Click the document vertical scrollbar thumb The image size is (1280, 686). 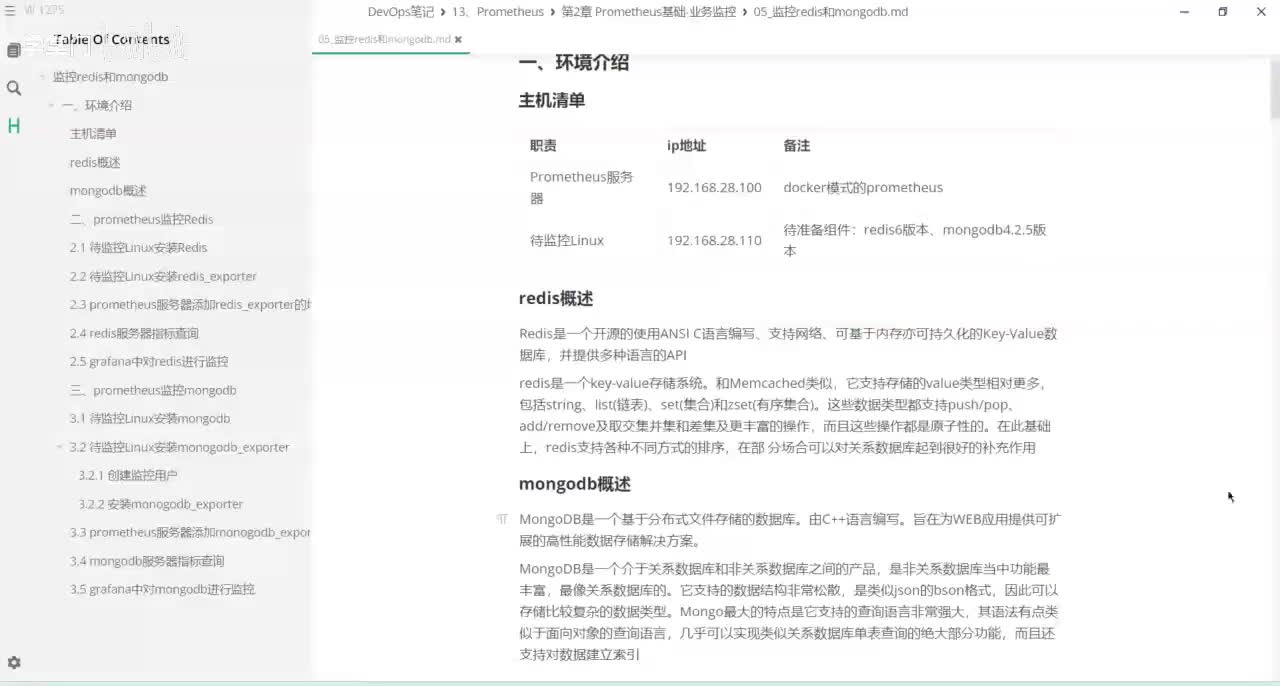click(x=1274, y=90)
